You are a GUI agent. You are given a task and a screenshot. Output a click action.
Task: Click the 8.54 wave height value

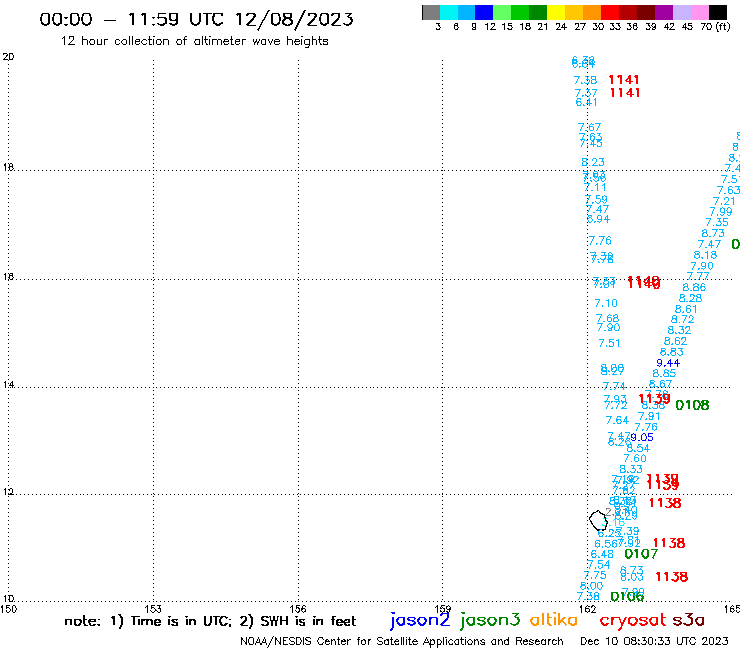click(639, 448)
